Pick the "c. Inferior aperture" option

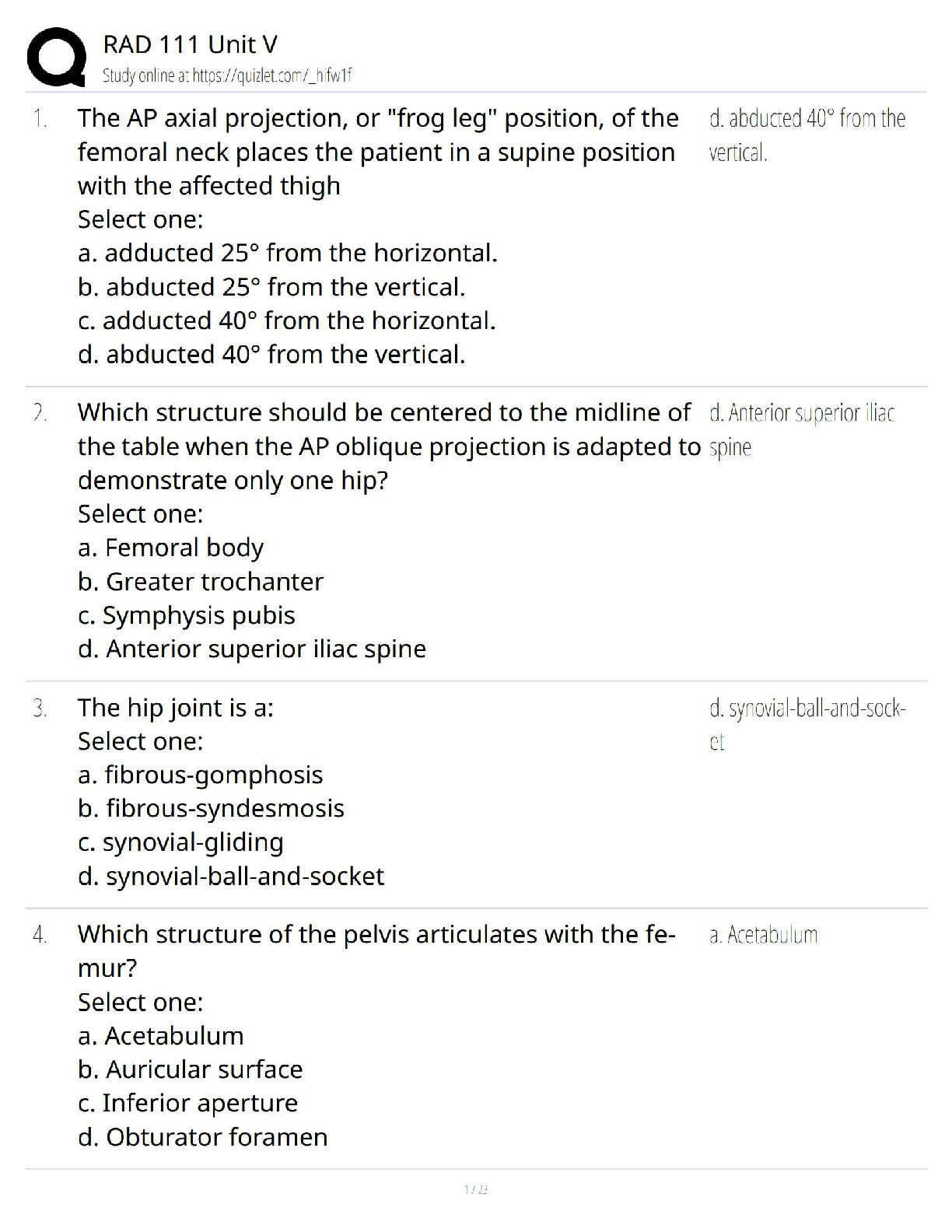click(x=187, y=1103)
